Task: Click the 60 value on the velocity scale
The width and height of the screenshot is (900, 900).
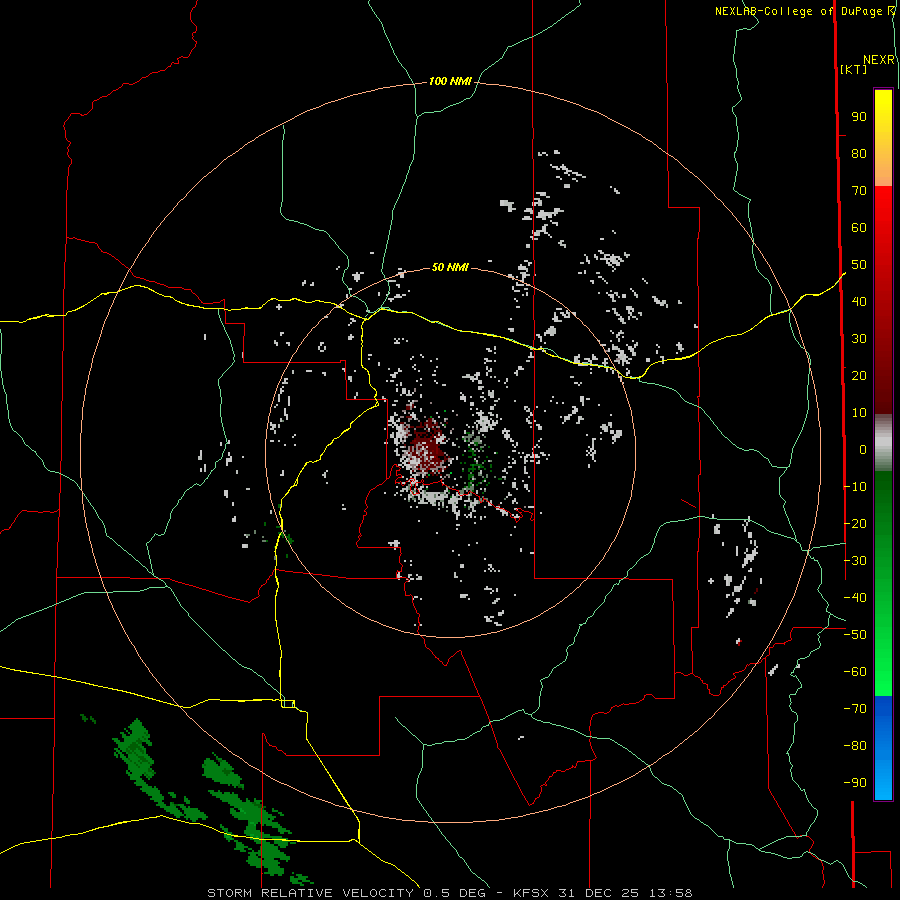Action: click(859, 227)
